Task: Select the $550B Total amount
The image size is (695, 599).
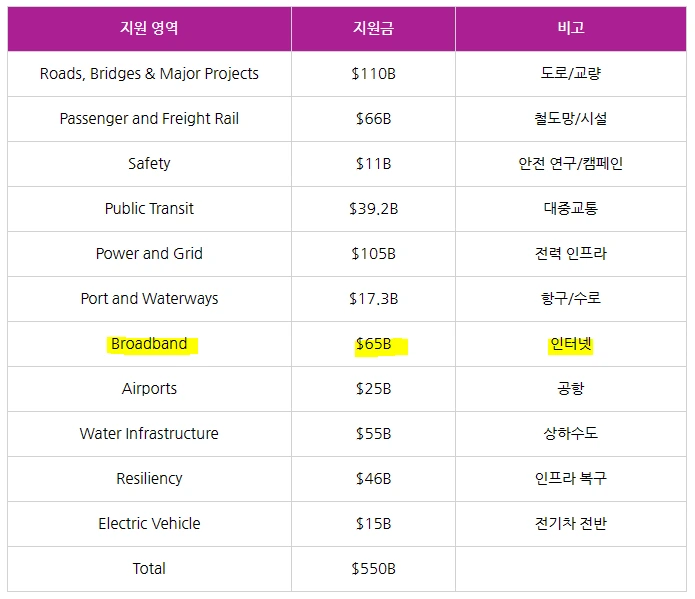Action: (373, 569)
